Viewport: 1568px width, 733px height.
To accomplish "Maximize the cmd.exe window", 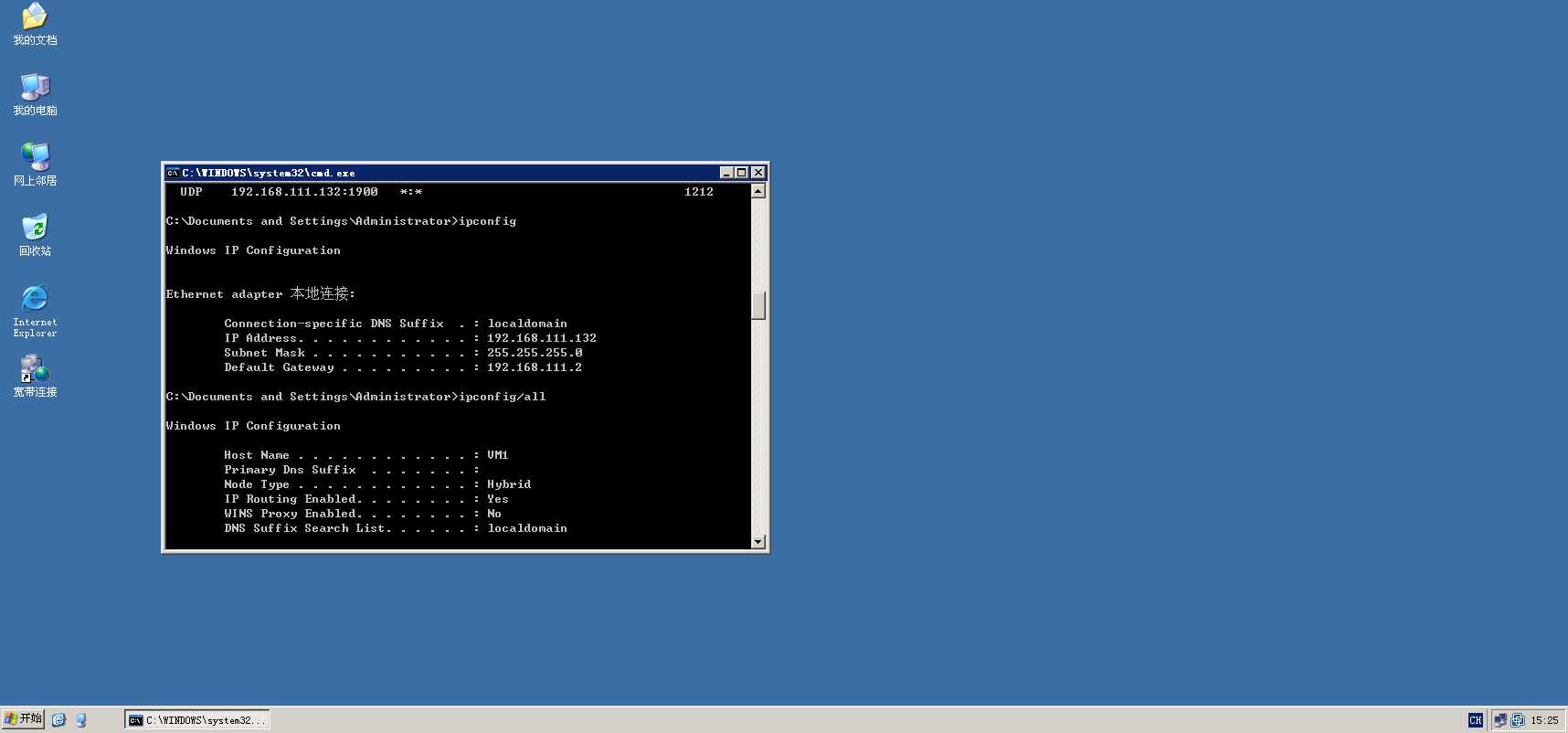I will (x=742, y=173).
